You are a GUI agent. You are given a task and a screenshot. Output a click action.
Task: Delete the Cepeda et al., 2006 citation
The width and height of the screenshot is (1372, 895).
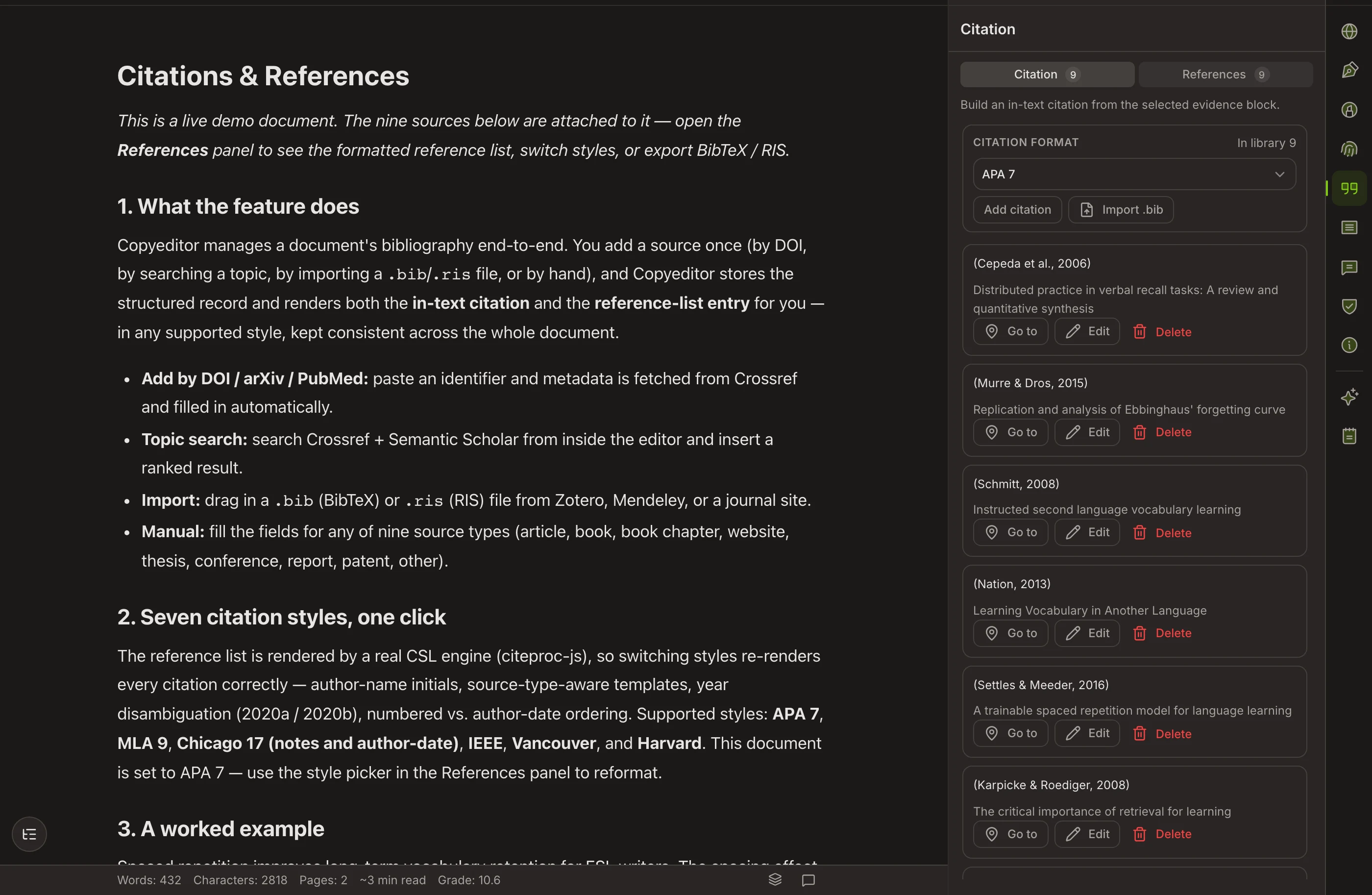(1162, 332)
